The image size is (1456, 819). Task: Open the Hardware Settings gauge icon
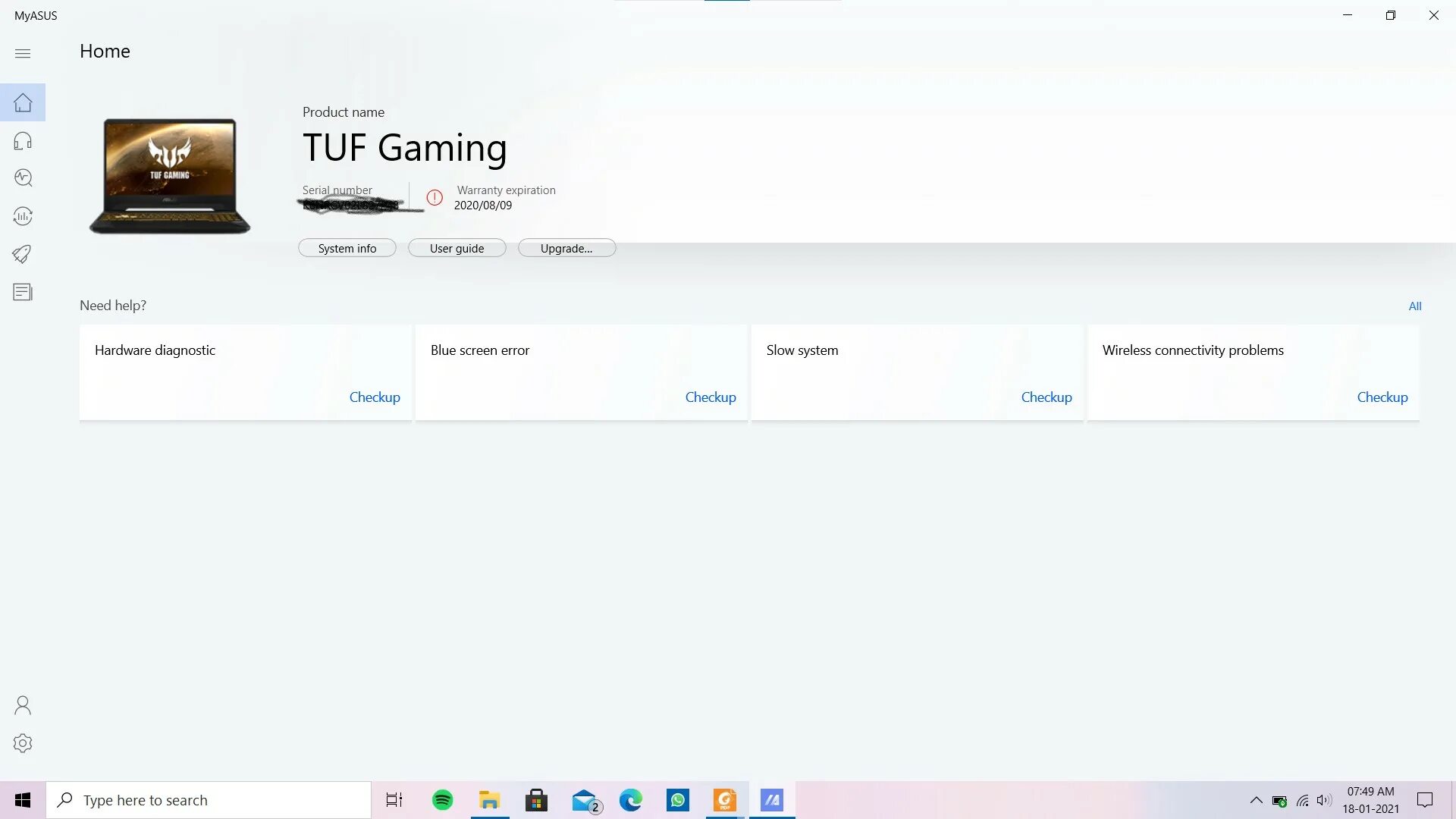click(23, 216)
